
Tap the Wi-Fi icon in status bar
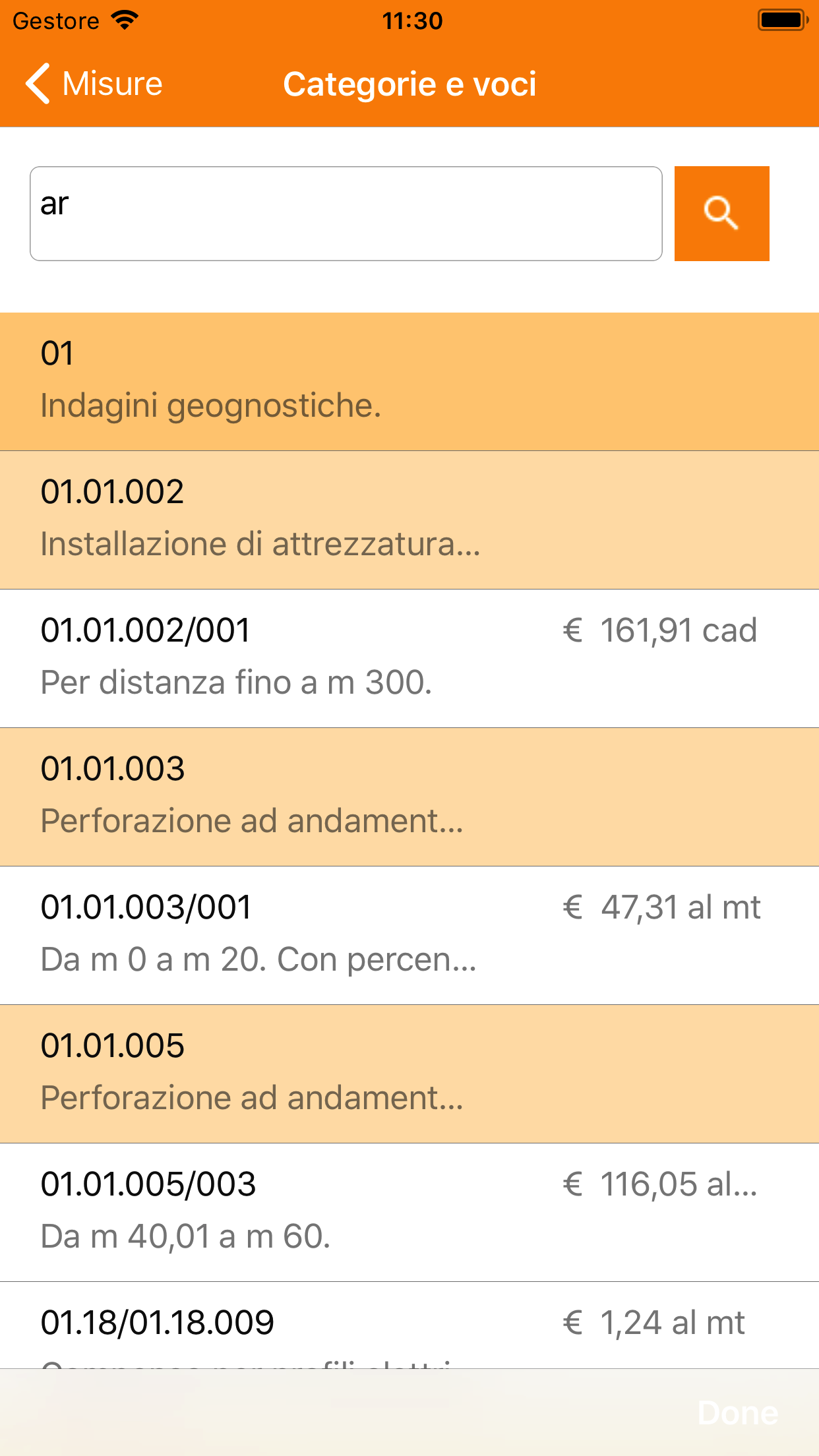pyautogui.click(x=125, y=20)
